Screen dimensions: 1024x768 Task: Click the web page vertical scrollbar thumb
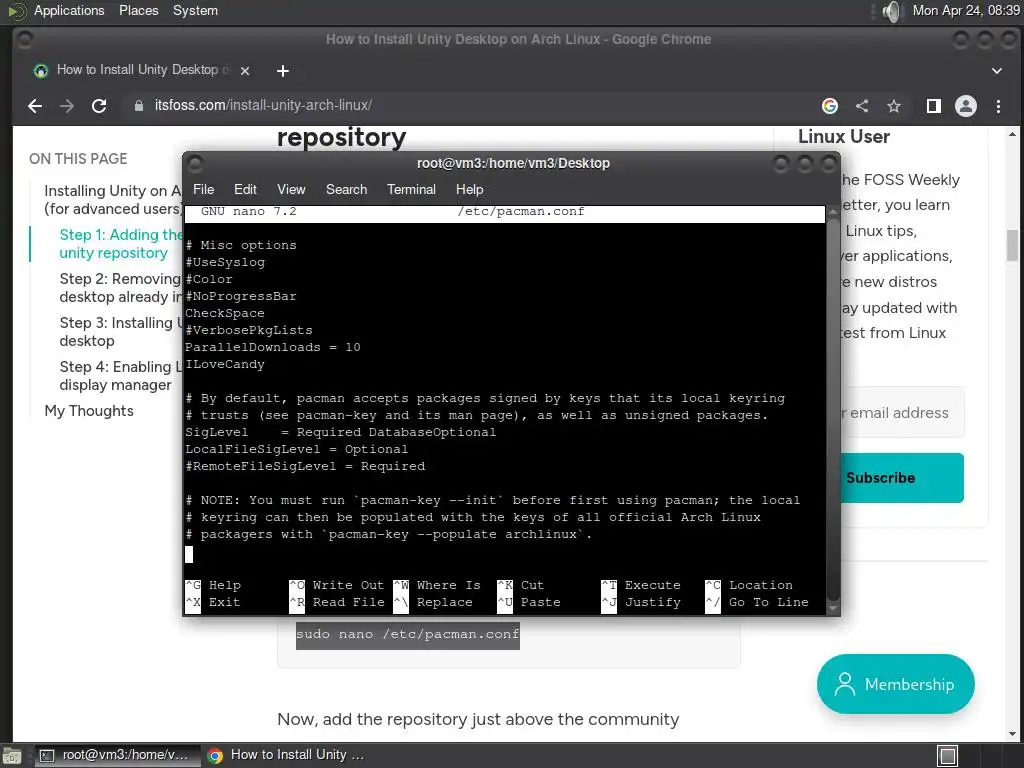[x=1012, y=246]
